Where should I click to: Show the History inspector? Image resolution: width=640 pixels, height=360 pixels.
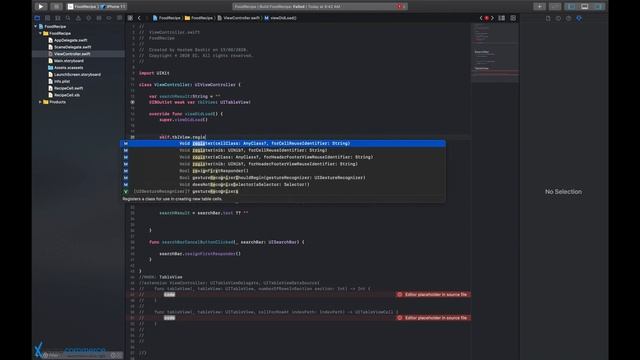558,18
